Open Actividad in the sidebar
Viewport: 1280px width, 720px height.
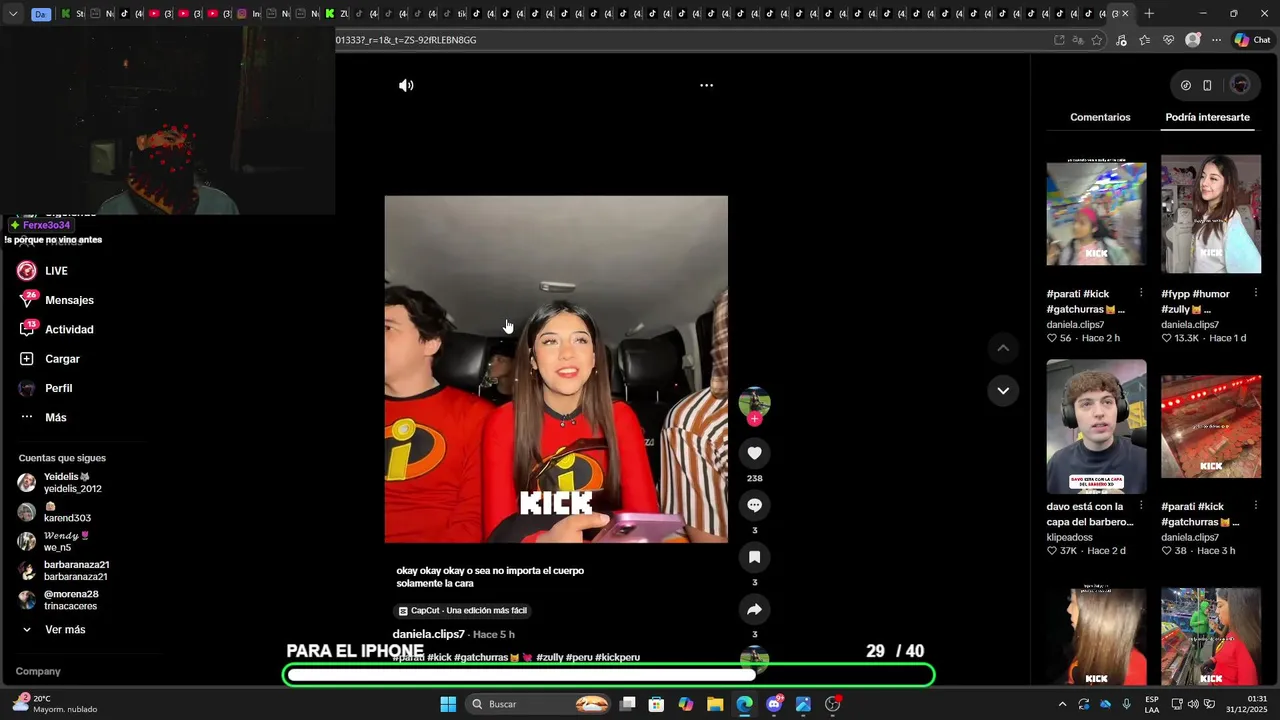point(56,329)
